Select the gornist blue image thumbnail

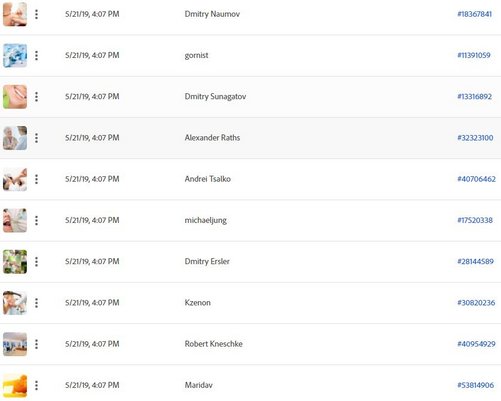tap(15, 55)
